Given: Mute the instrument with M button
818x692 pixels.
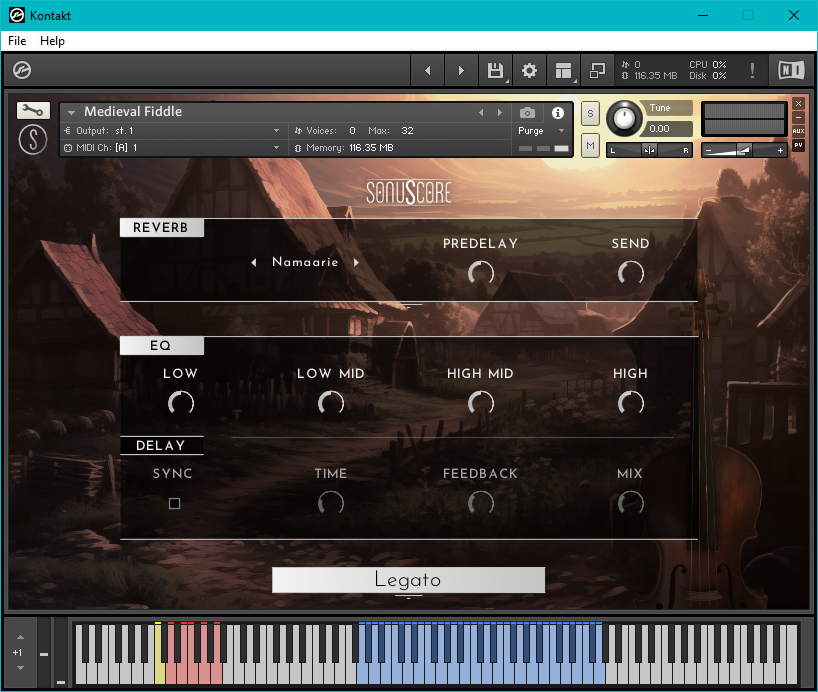Looking at the screenshot, I should click(x=590, y=146).
